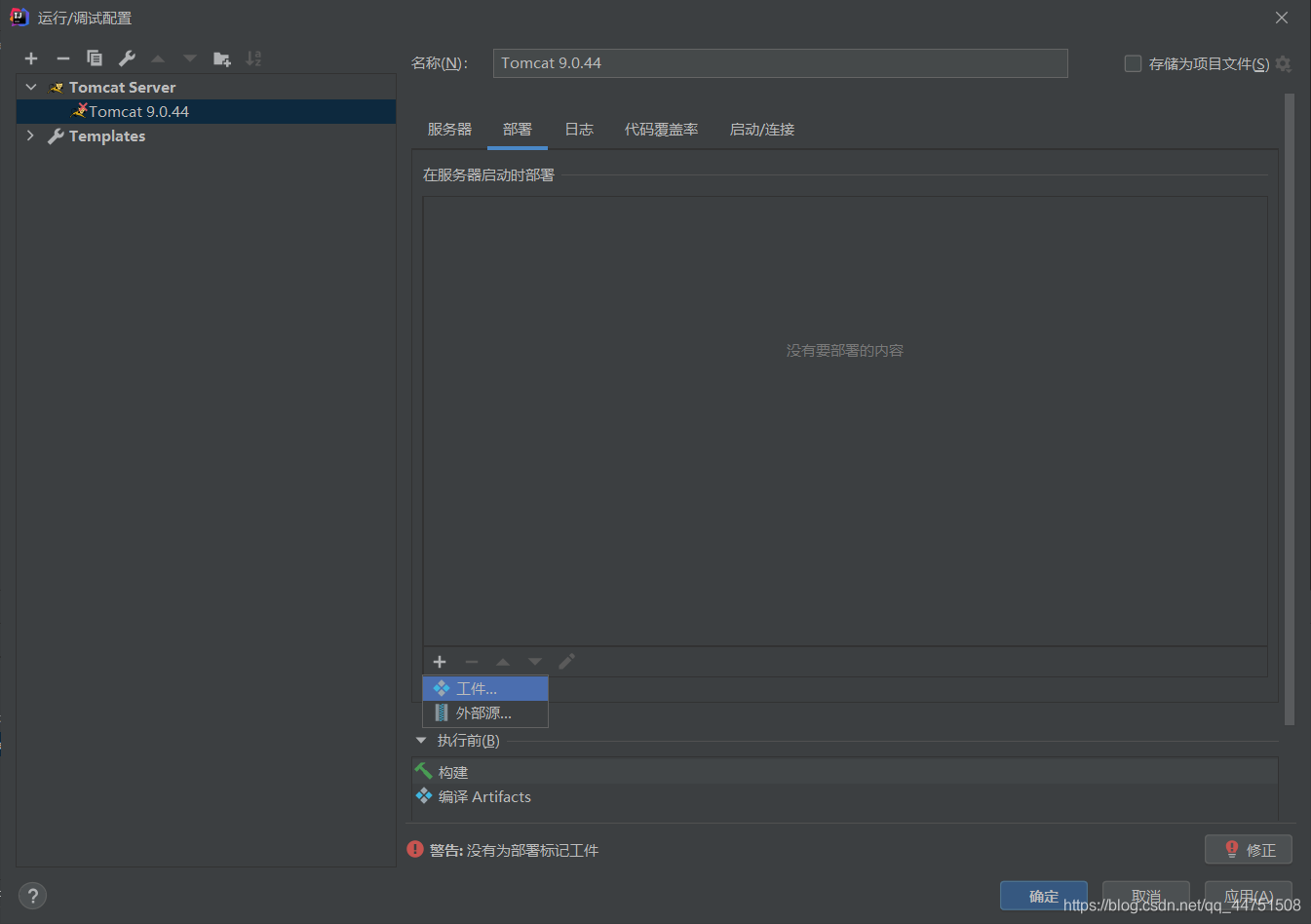
Task: Switch to the 启动/连接 tab
Action: click(x=762, y=129)
